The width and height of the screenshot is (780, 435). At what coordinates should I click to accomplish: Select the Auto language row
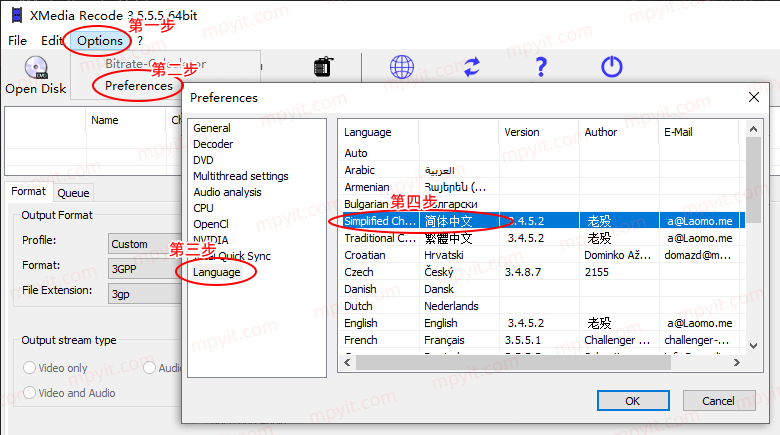542,153
